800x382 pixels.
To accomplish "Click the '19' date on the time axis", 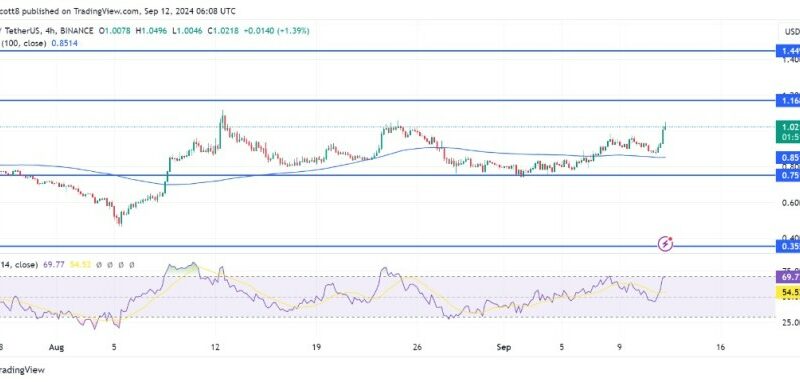I will pos(316,347).
